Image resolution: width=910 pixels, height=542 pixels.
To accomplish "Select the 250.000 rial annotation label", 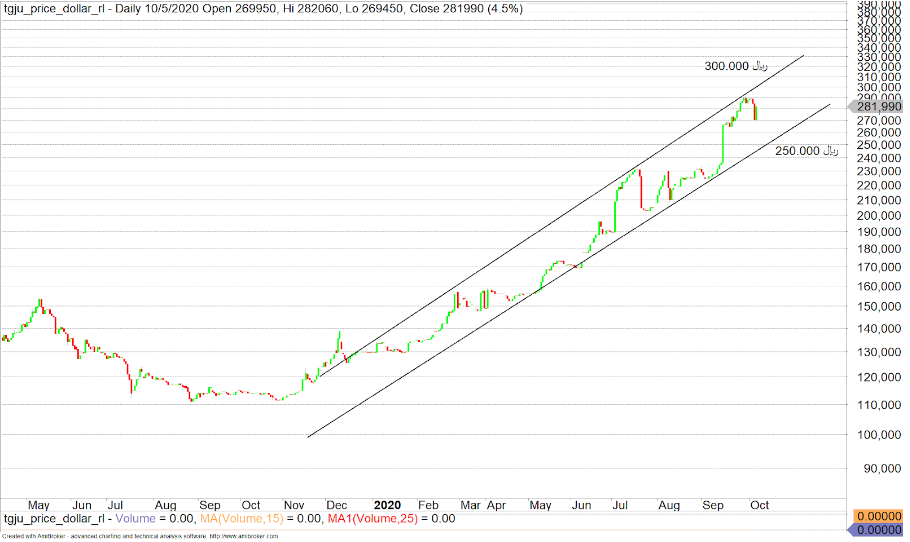I will (x=805, y=151).
